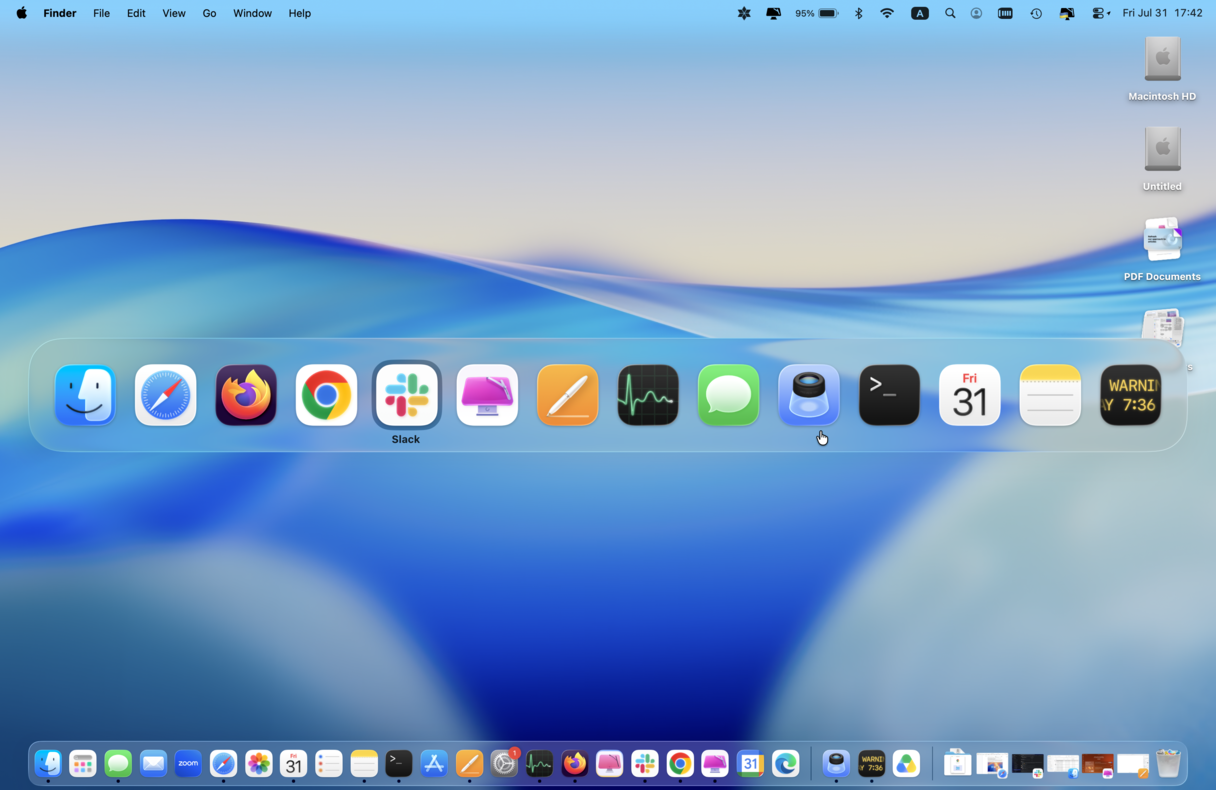Screen dimensions: 1216x790
Task: Open the Help menu
Action: point(300,13)
